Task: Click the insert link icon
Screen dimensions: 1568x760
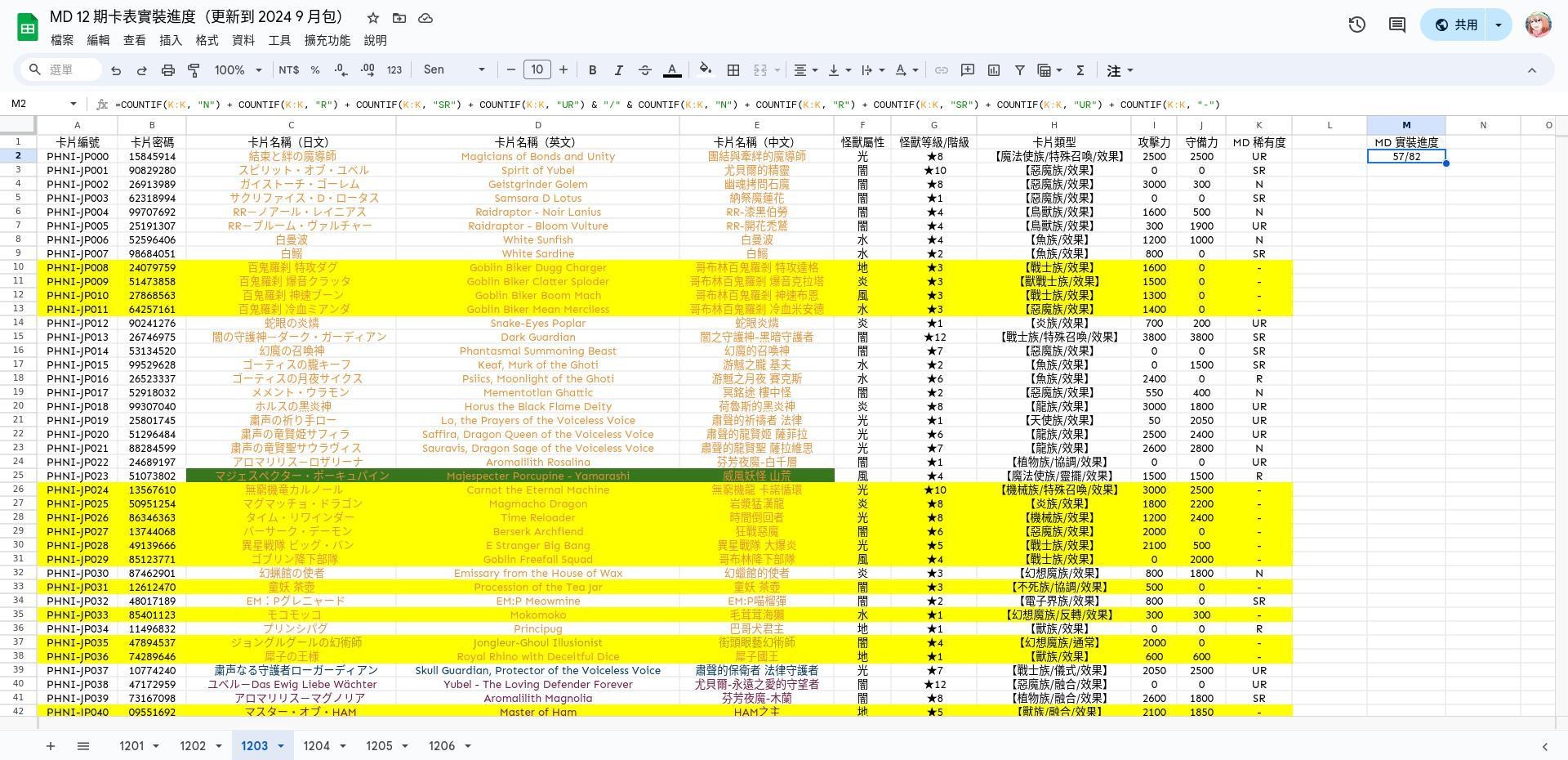Action: tap(942, 70)
